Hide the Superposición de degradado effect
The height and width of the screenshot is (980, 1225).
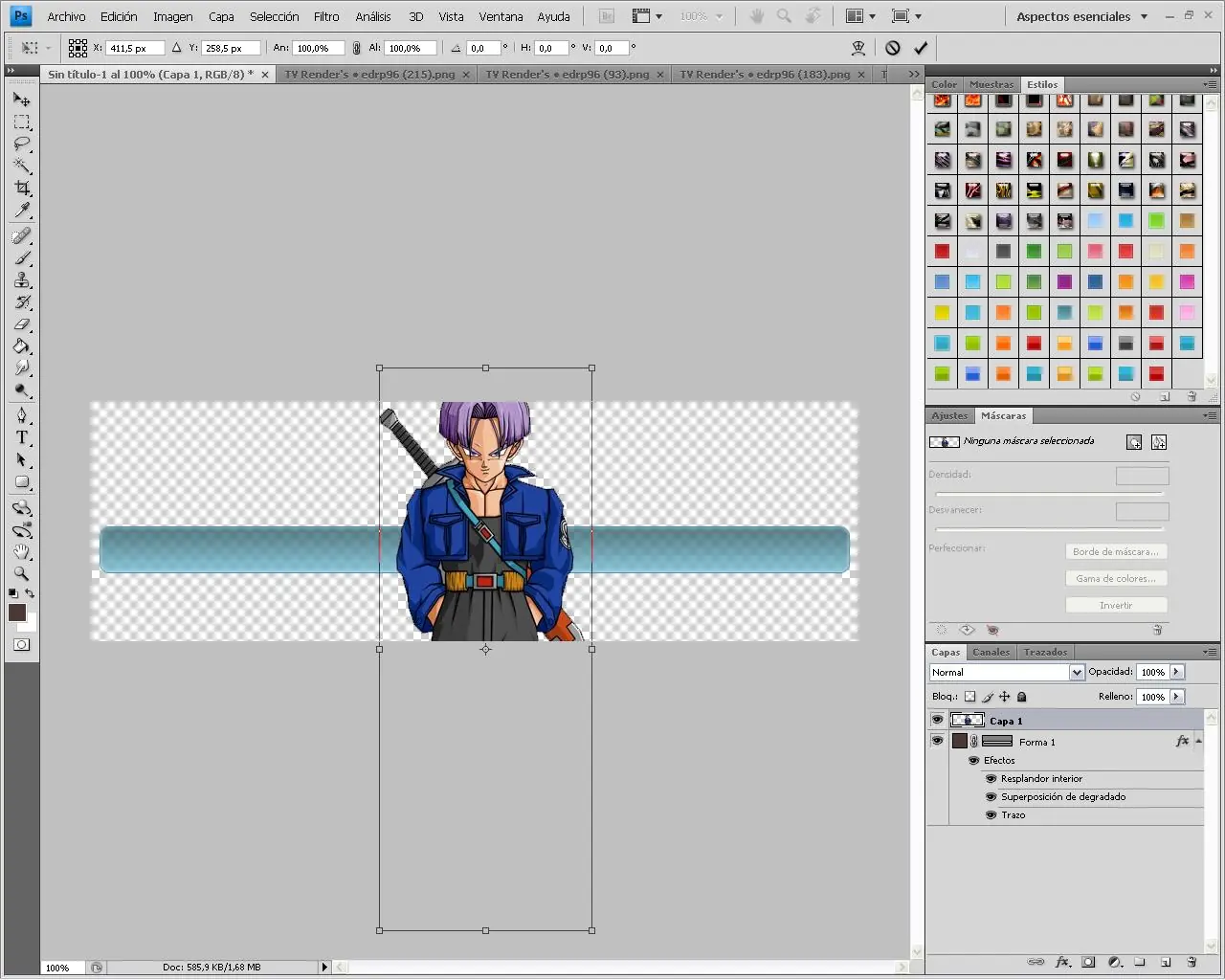[991, 797]
